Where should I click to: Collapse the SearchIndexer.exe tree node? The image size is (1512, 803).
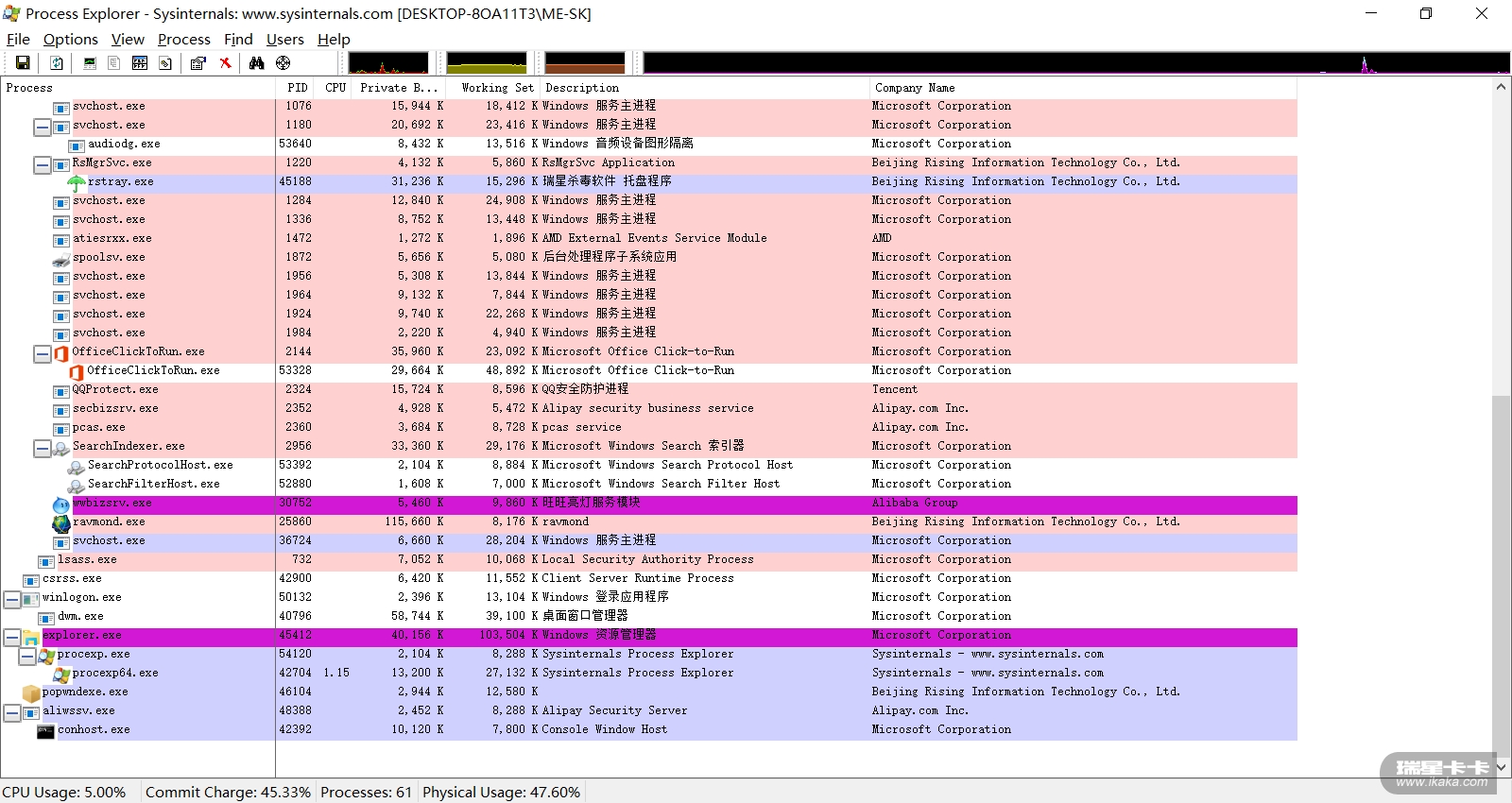(x=43, y=448)
